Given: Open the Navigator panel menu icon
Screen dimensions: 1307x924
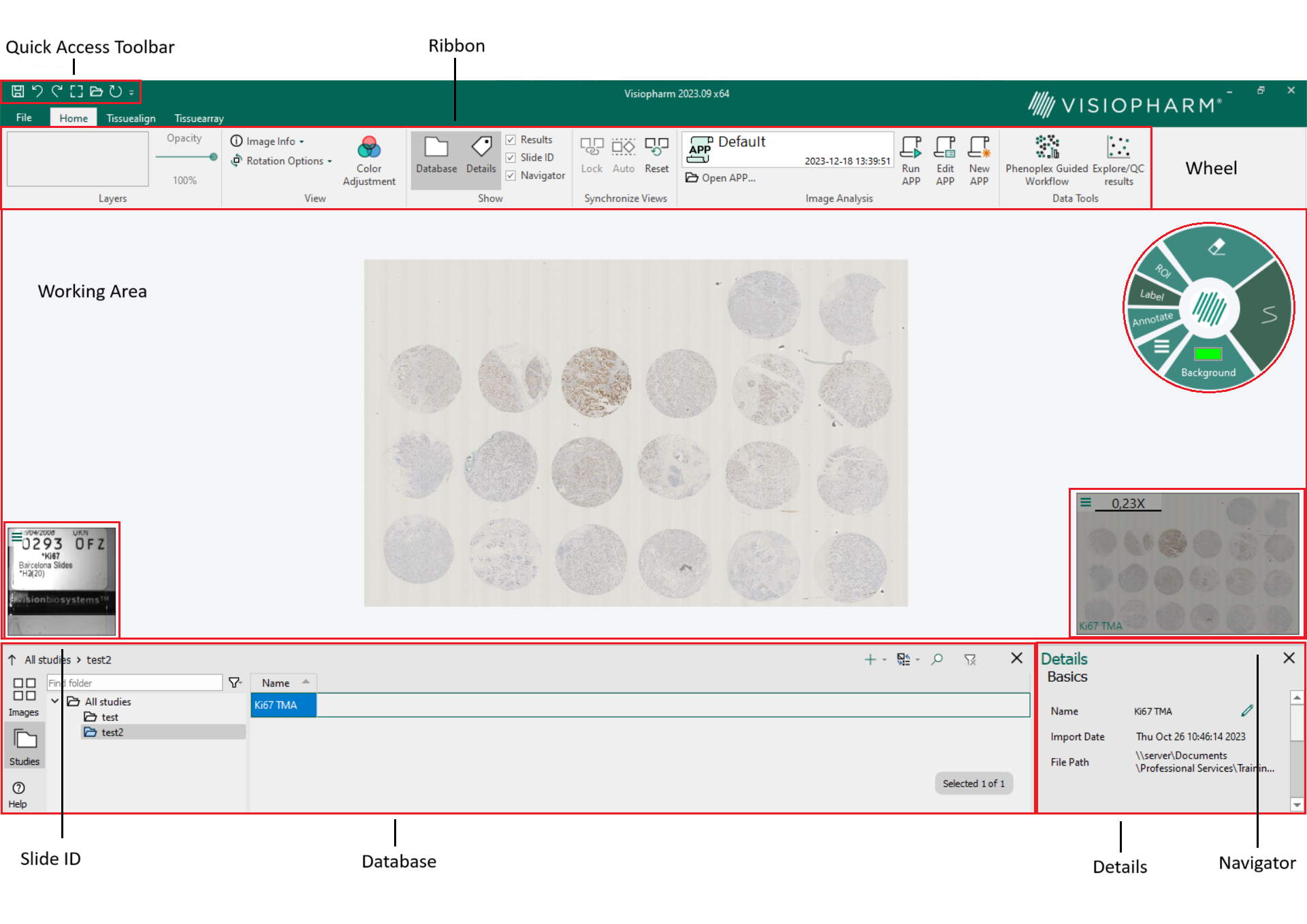Looking at the screenshot, I should [1086, 502].
